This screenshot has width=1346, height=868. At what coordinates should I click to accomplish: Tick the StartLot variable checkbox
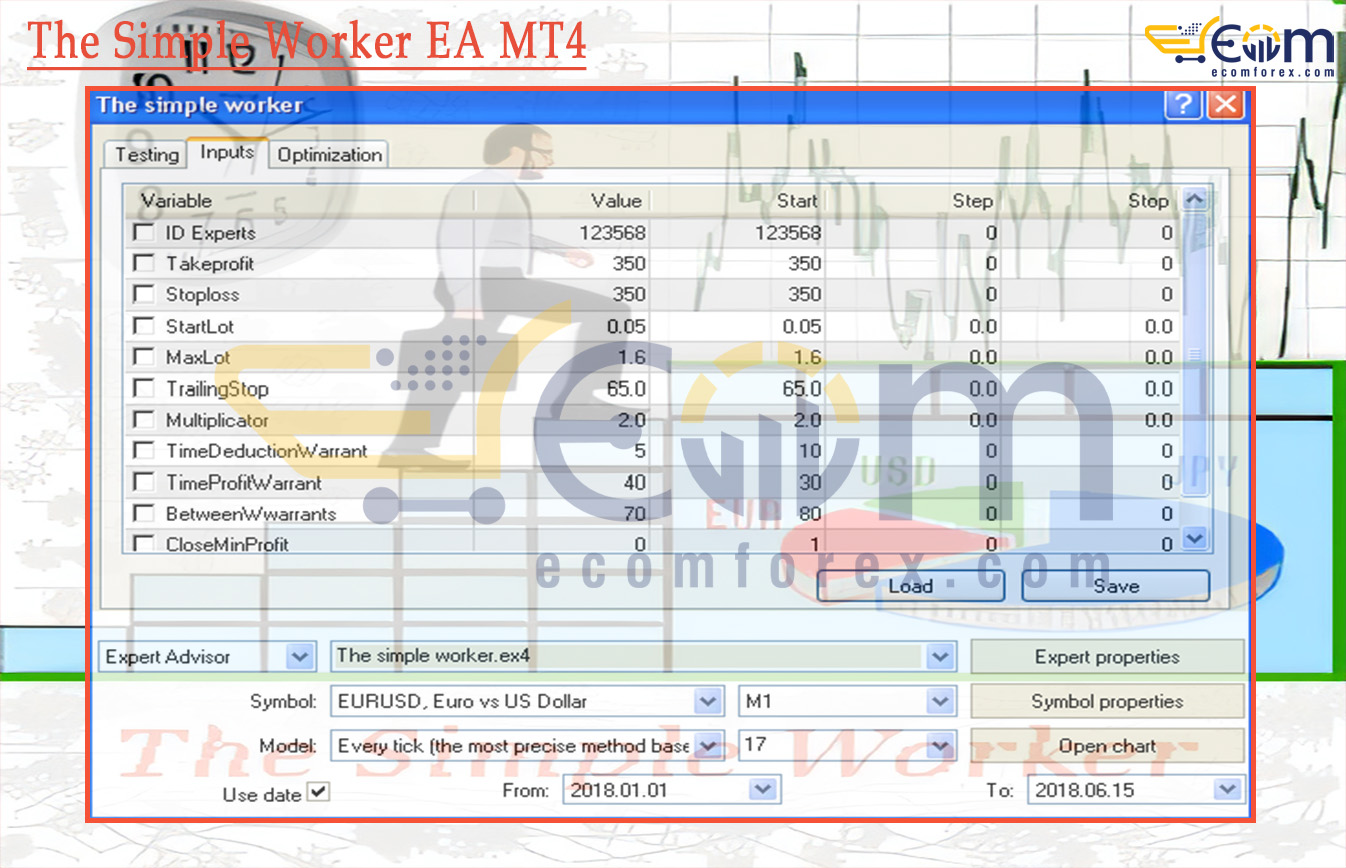(x=144, y=326)
